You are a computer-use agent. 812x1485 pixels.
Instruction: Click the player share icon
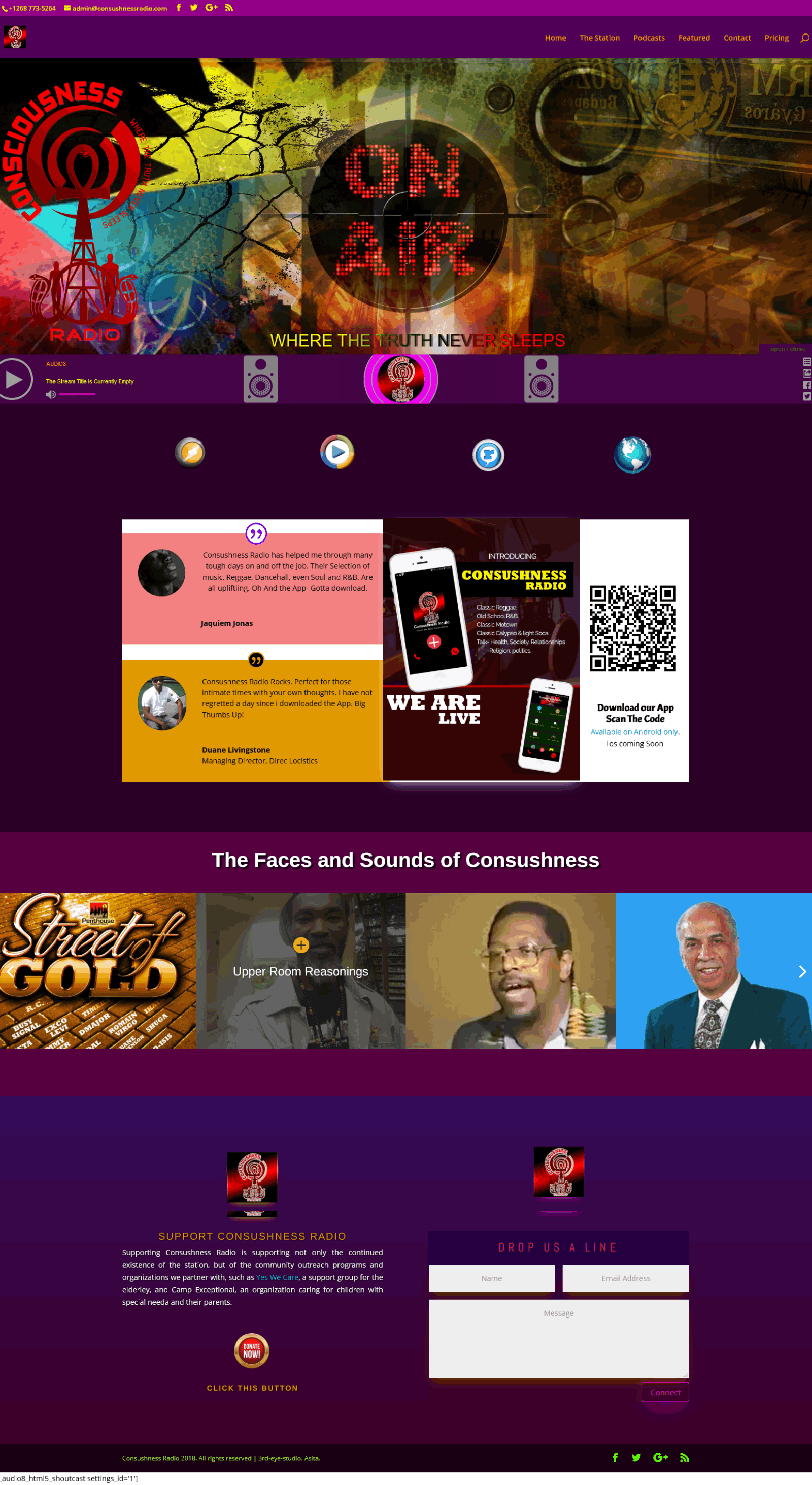(807, 374)
